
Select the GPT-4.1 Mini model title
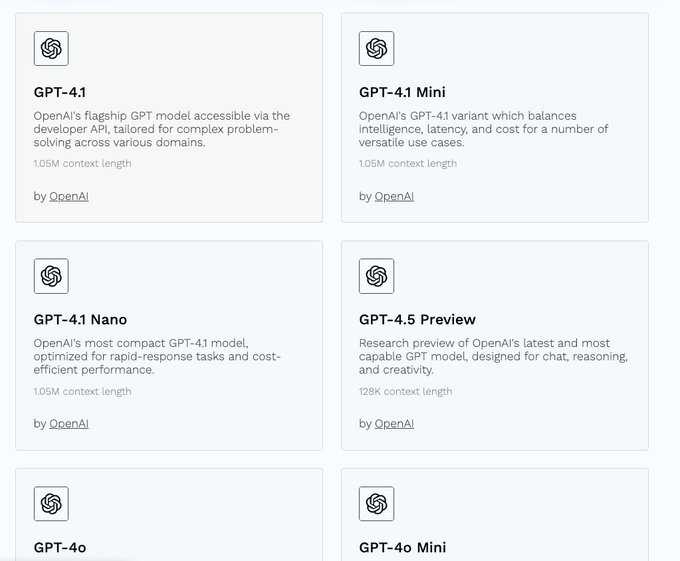pyautogui.click(x=402, y=92)
